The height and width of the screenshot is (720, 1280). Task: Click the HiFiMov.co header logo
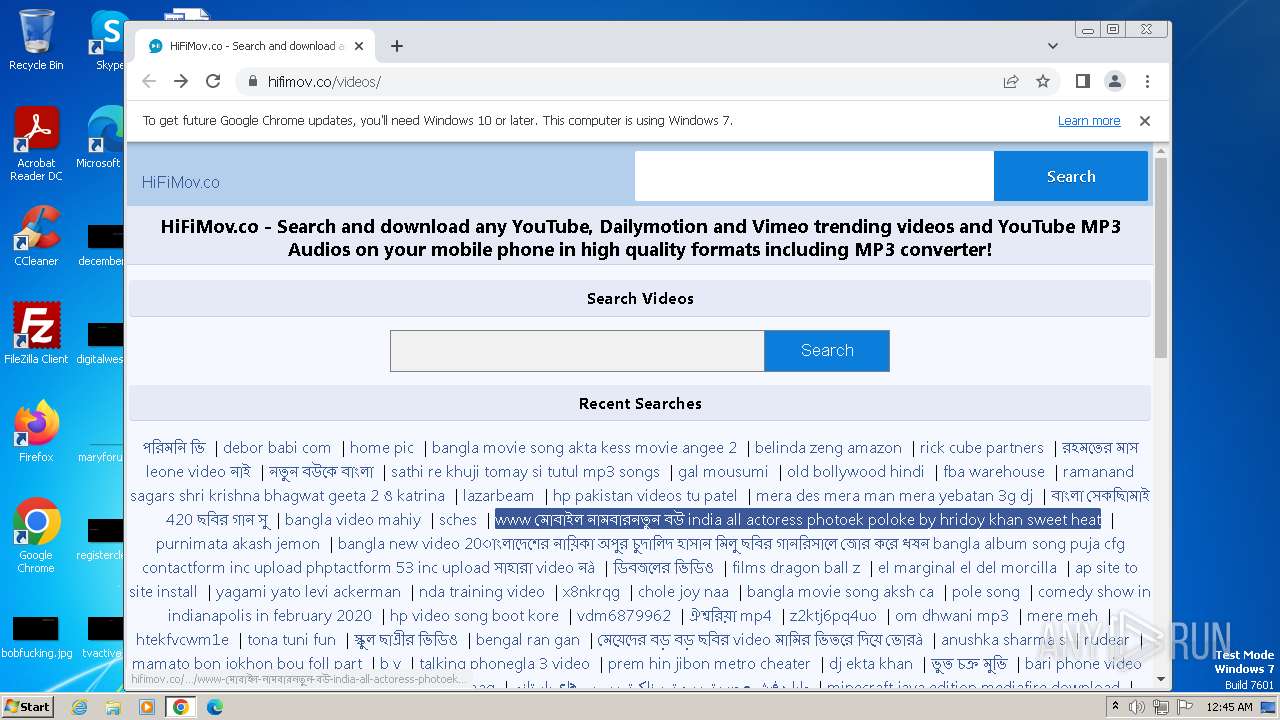coord(181,182)
